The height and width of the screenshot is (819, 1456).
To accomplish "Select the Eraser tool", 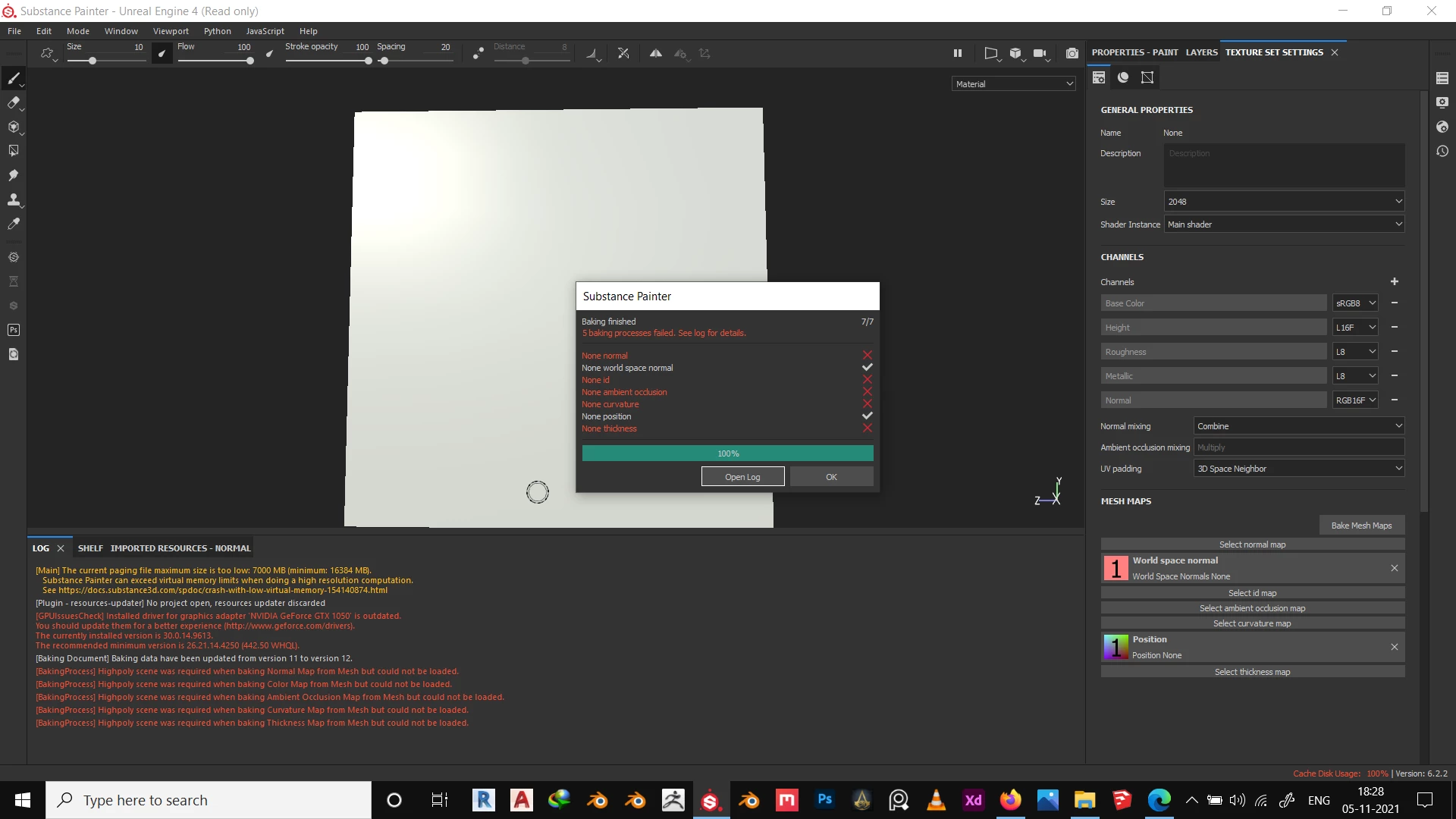I will coord(13,102).
